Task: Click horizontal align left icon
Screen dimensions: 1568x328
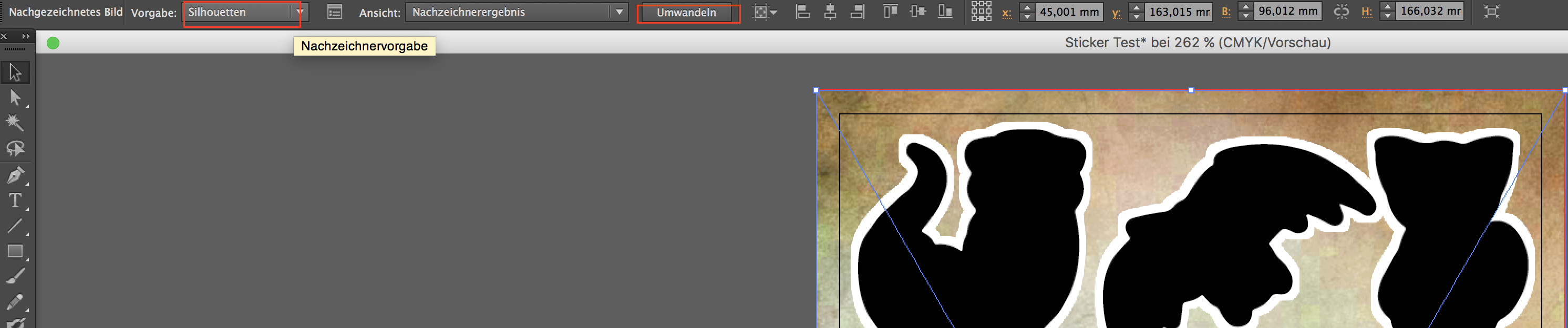Action: 803,11
